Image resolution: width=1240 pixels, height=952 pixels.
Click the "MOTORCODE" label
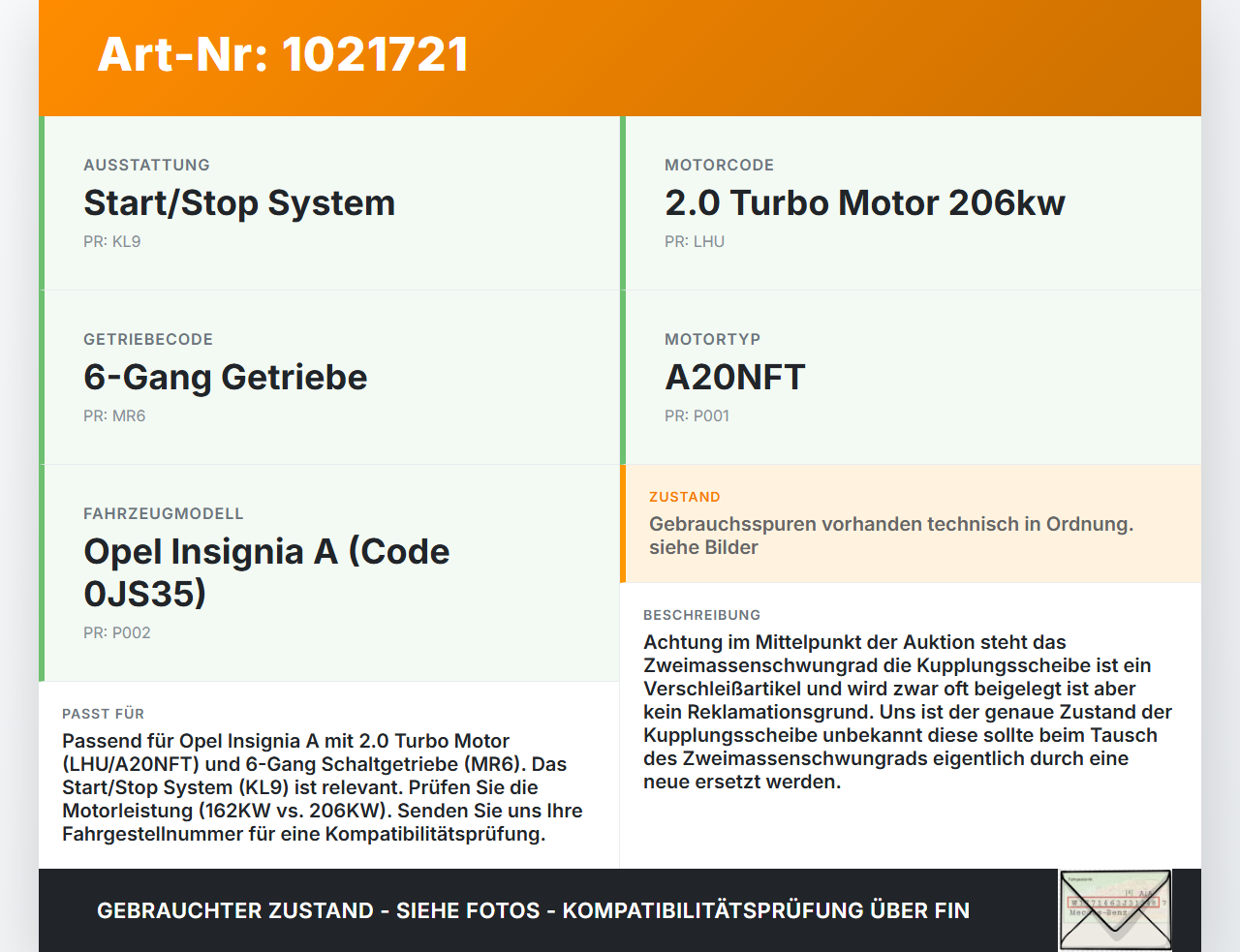(719, 165)
